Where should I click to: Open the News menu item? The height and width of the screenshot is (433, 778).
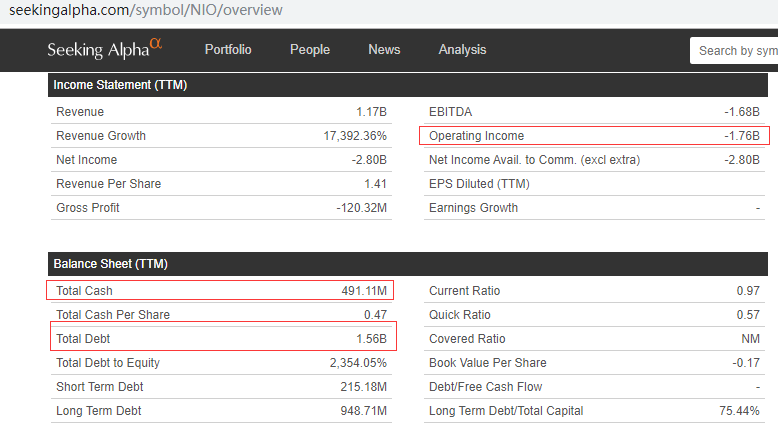384,50
